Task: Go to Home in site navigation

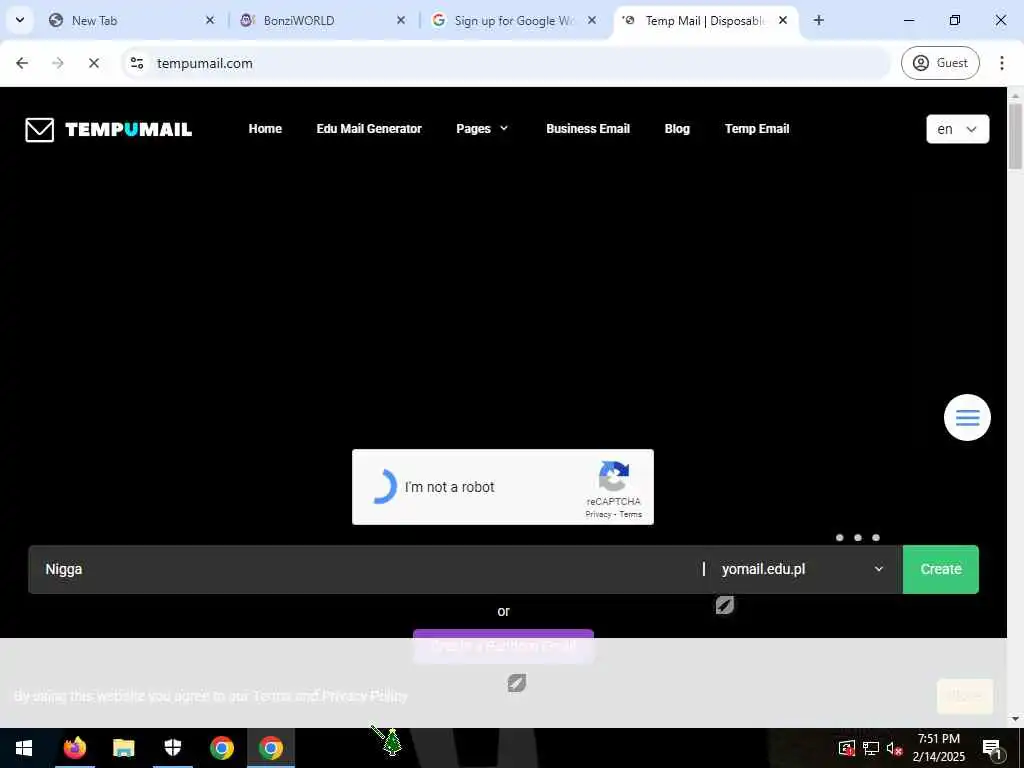Action: (265, 129)
